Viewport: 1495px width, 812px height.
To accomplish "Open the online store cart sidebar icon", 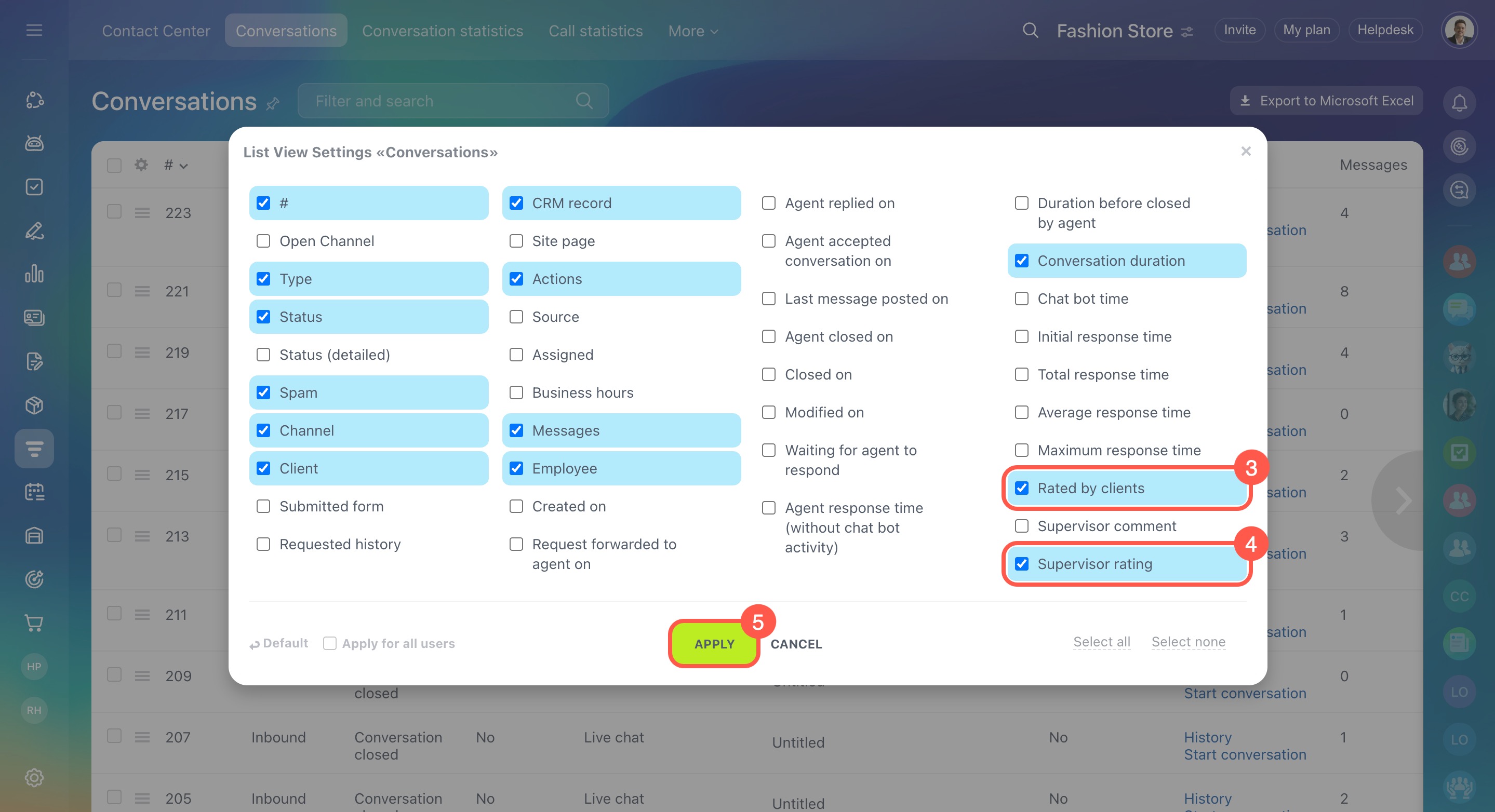I will click(34, 623).
